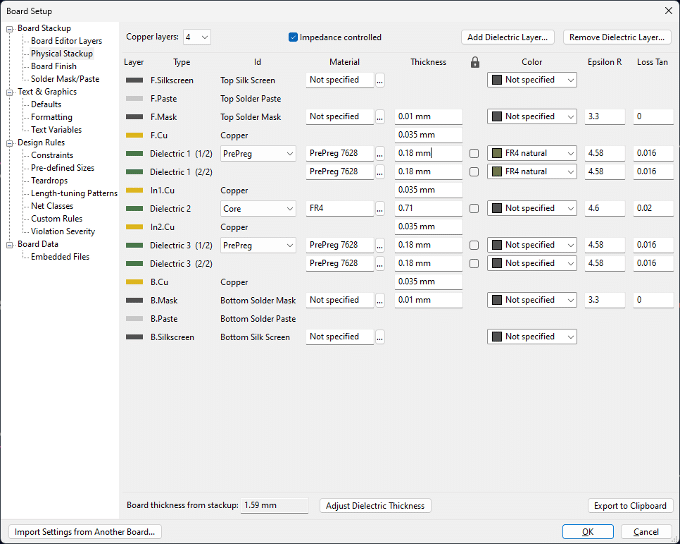Click Adjust Dielectric Thickness button
The height and width of the screenshot is (544, 680).
click(x=376, y=506)
